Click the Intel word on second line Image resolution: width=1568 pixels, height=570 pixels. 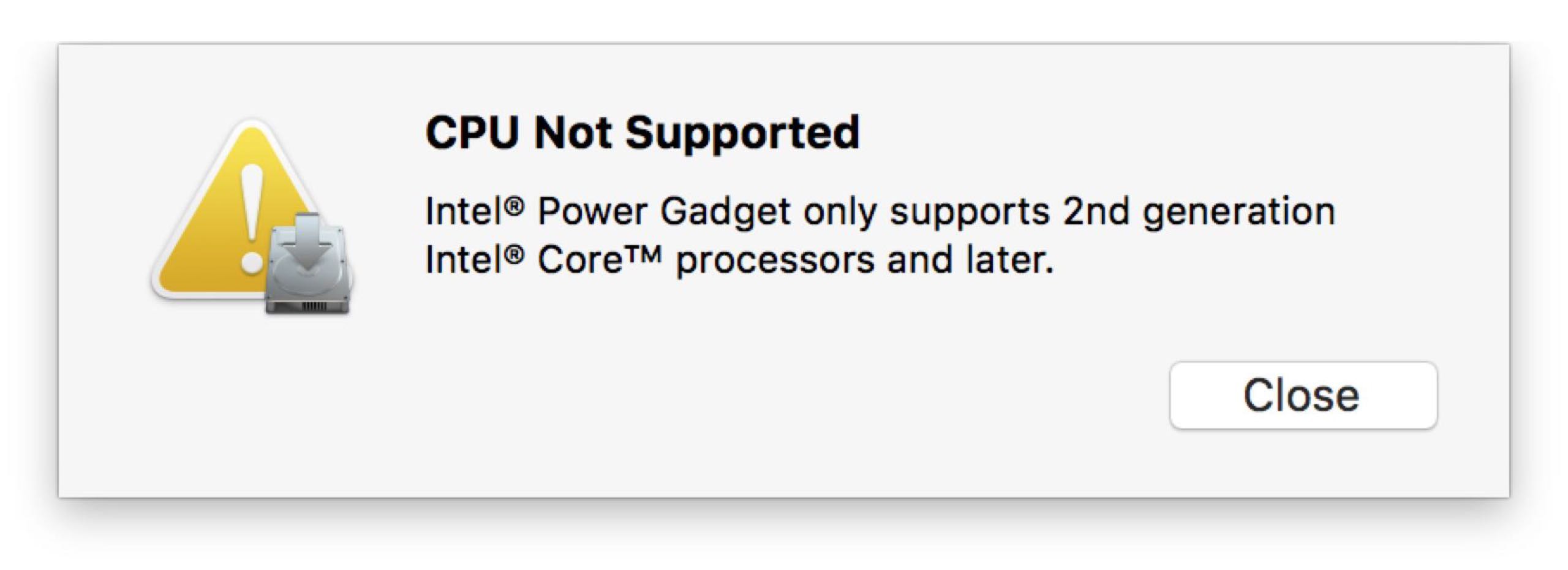pos(463,260)
